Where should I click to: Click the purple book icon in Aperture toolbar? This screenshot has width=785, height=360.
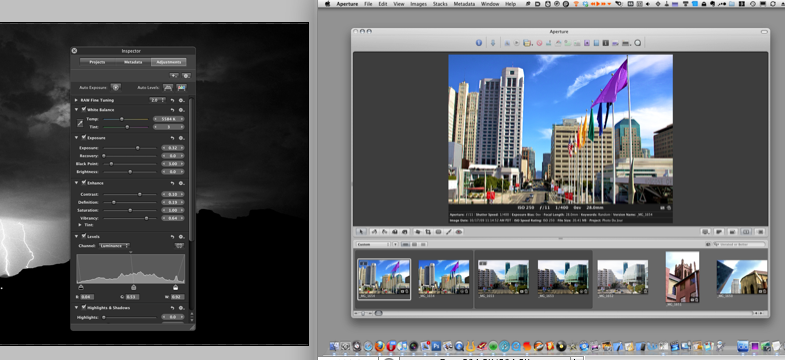click(x=587, y=43)
